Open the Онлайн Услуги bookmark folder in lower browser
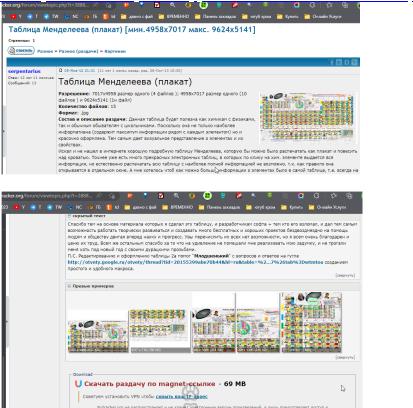This screenshot has width=413, height=408. [326, 207]
